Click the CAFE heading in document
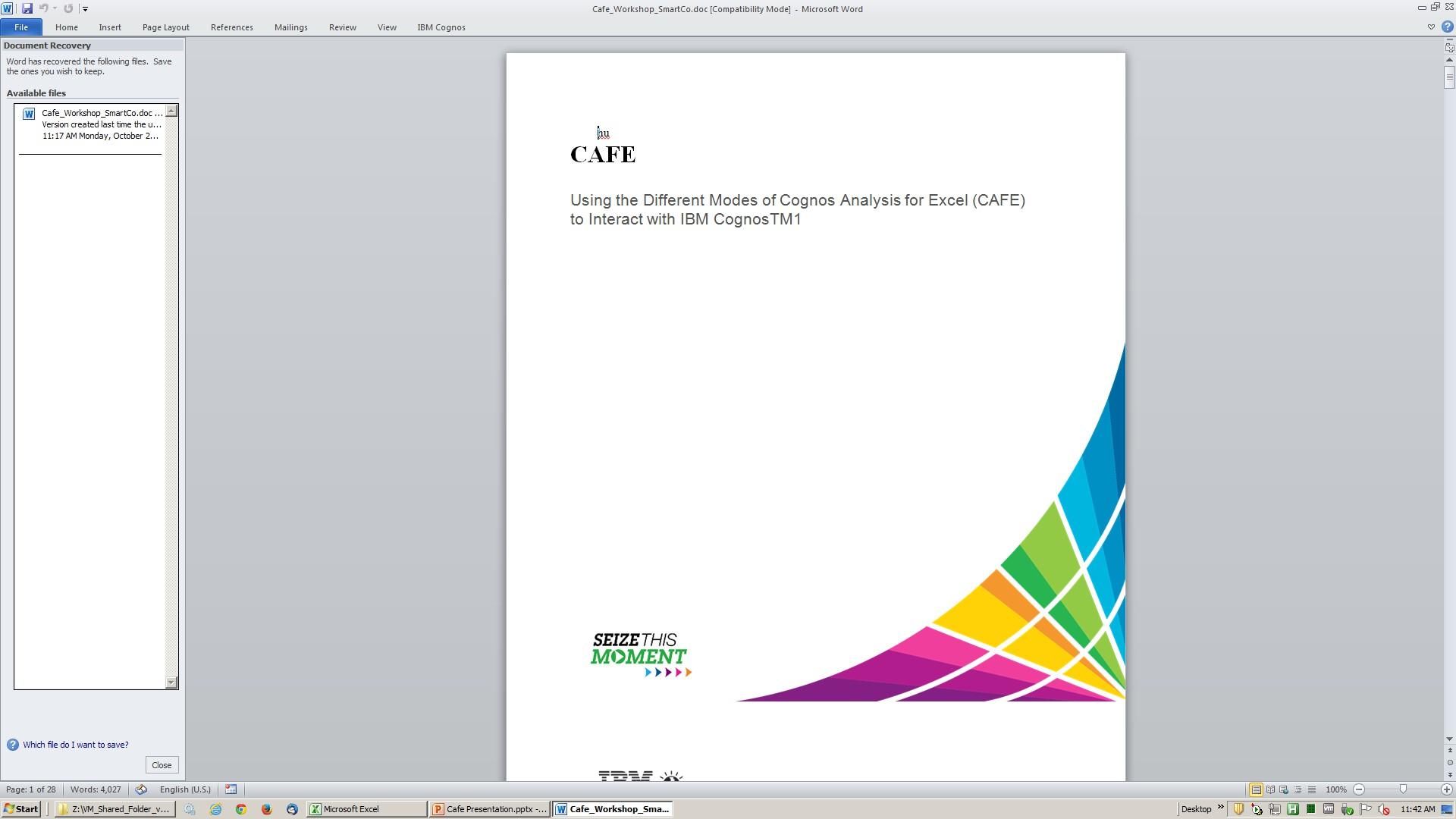1456x819 pixels. pos(603,155)
